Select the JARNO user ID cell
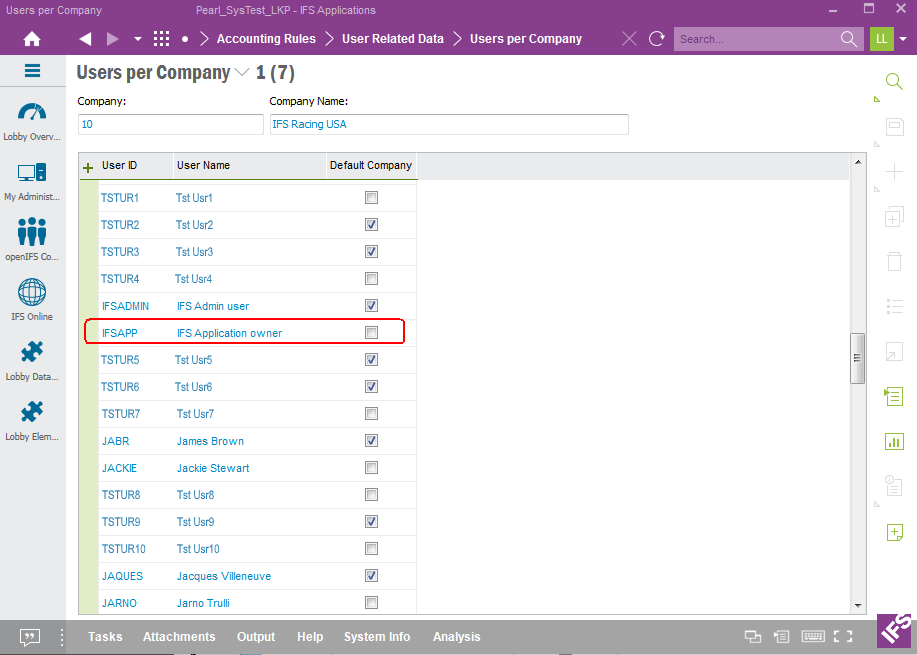This screenshot has height=655, width=917. click(119, 603)
